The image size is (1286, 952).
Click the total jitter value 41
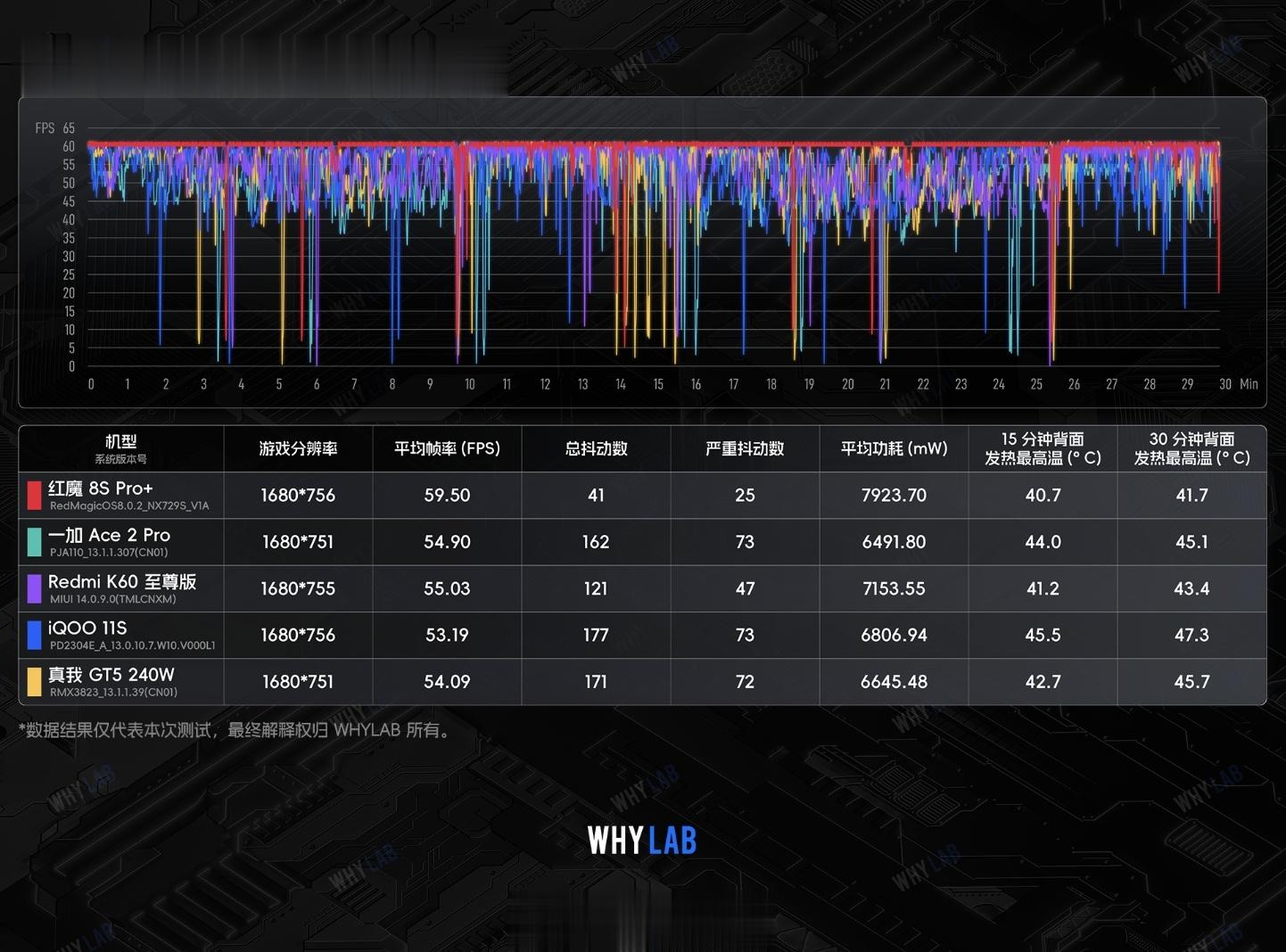596,496
